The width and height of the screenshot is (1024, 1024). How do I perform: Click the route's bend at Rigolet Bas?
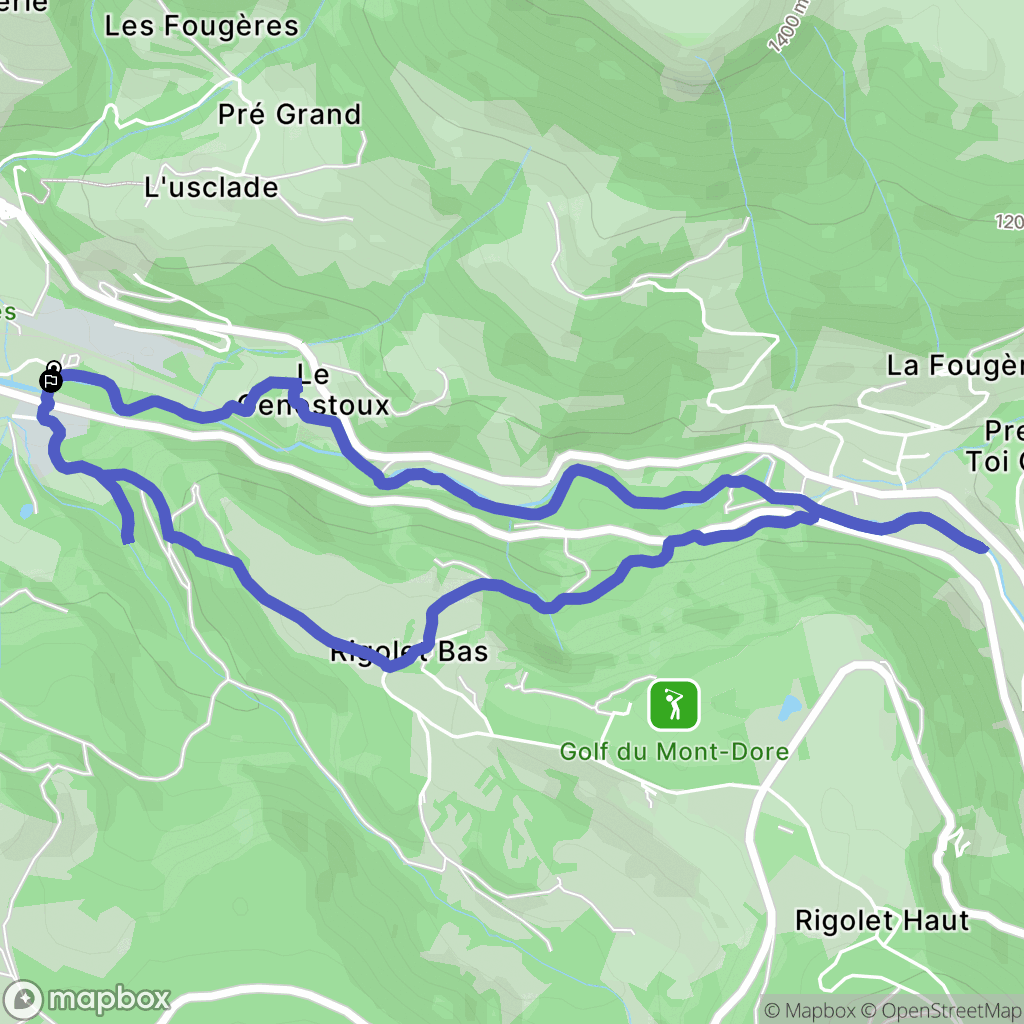pyautogui.click(x=390, y=666)
